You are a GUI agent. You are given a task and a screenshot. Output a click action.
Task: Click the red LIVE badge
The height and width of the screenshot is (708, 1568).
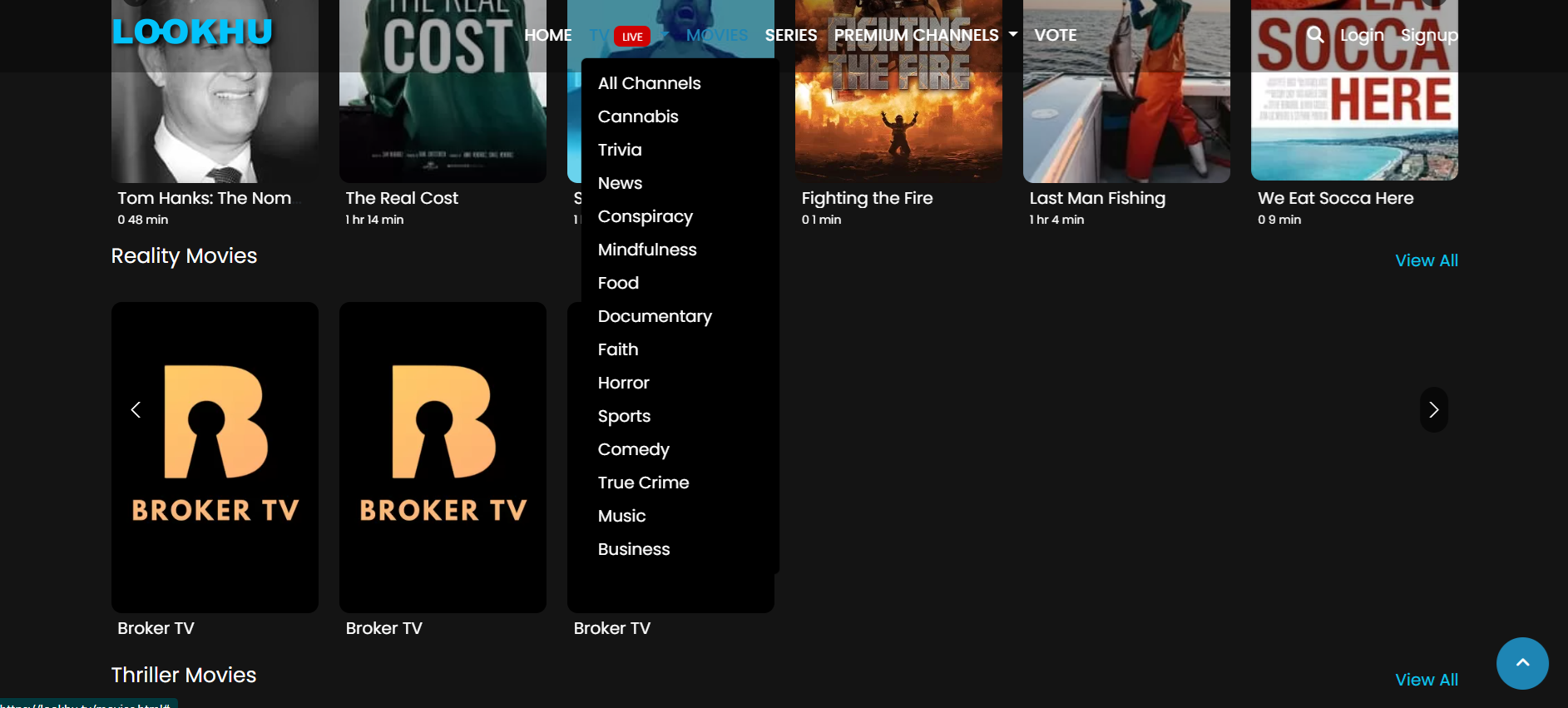click(x=632, y=37)
